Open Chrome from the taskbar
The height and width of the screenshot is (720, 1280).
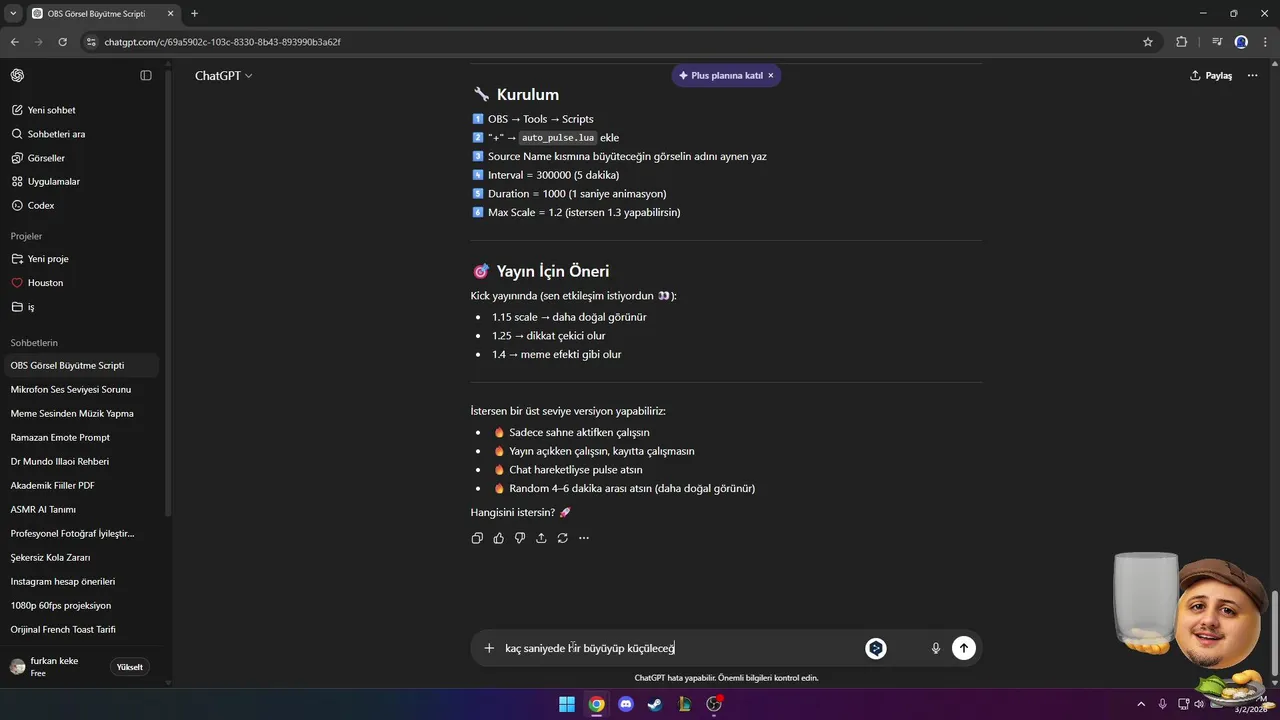click(x=596, y=704)
